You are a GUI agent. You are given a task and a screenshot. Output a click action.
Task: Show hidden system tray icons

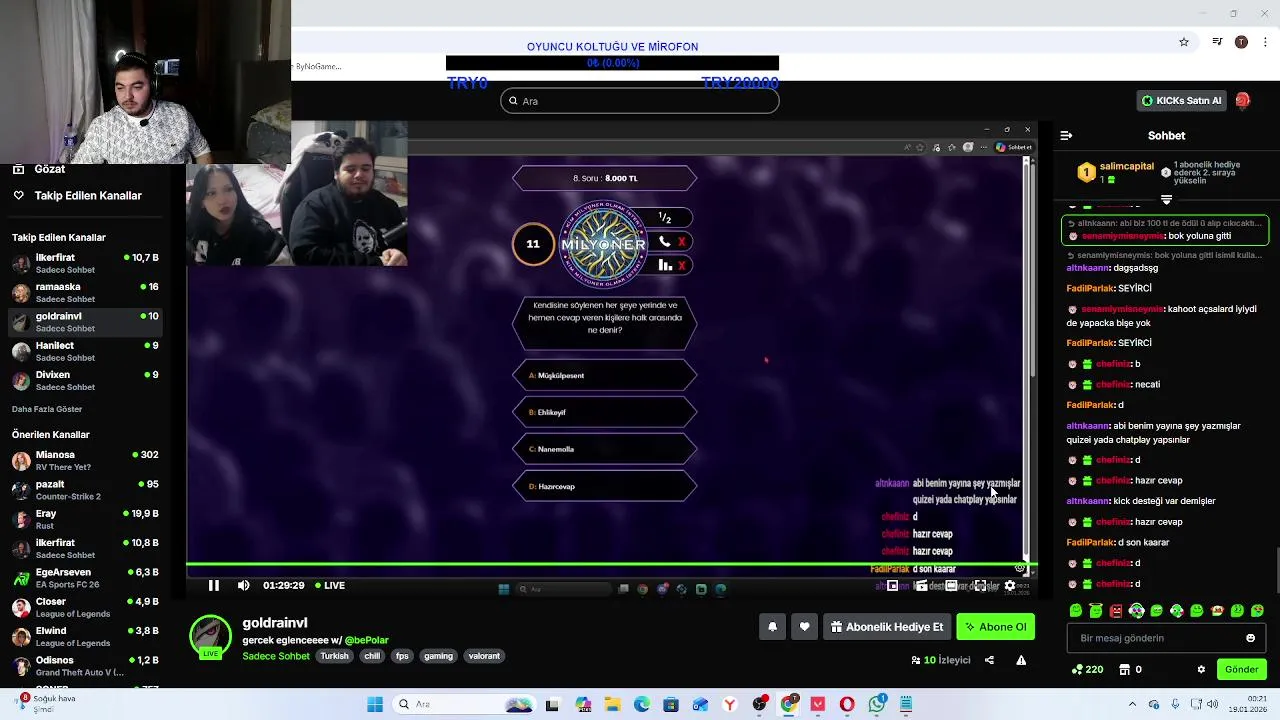(1132, 704)
